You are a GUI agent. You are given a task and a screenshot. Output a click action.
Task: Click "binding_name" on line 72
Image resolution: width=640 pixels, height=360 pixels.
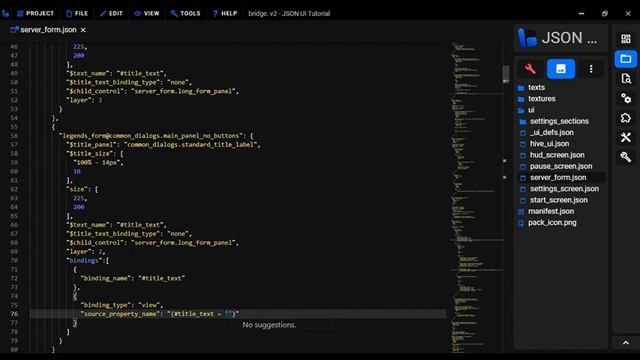tap(106, 278)
